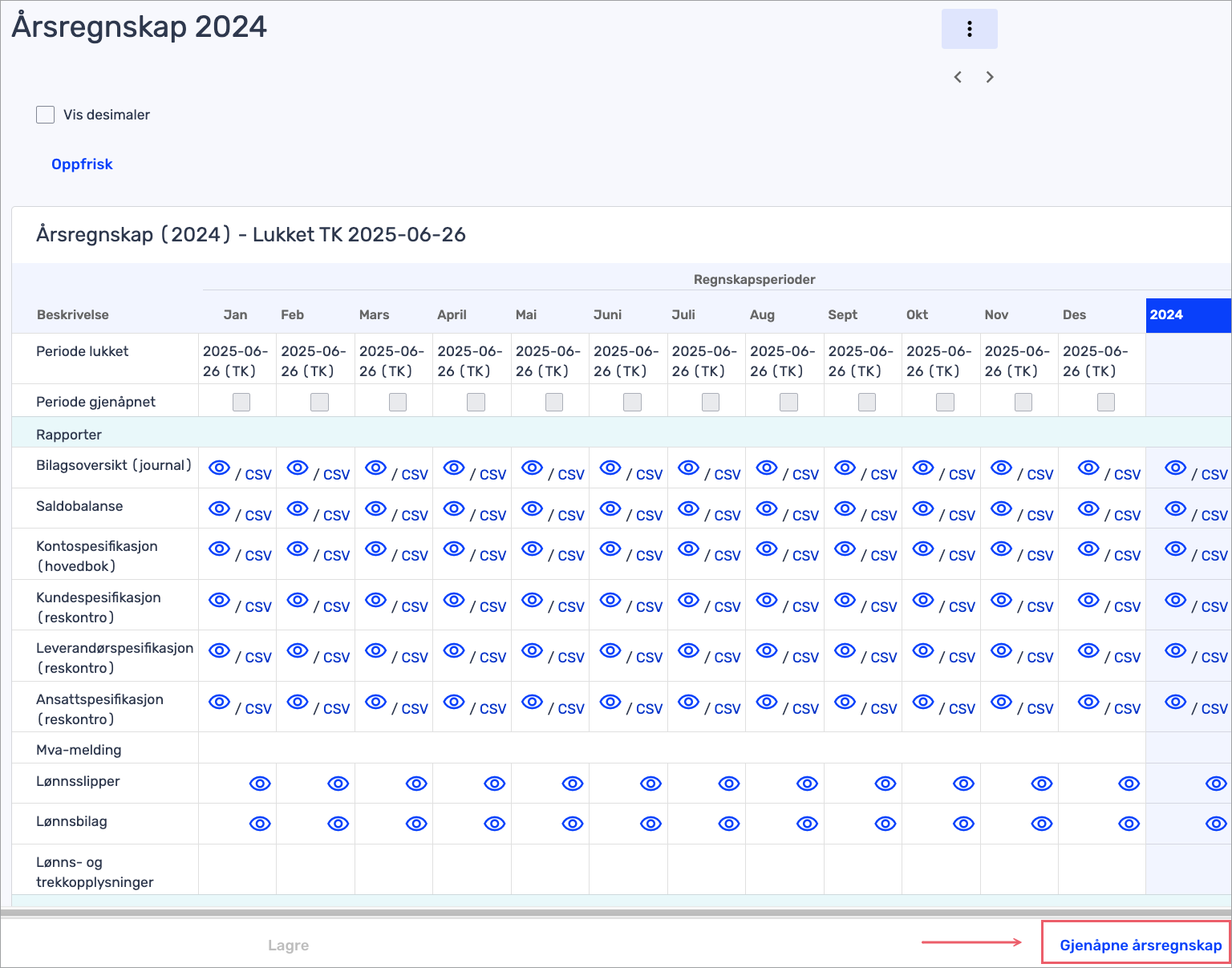View the January Bilagsoversikt journal report

point(219,468)
